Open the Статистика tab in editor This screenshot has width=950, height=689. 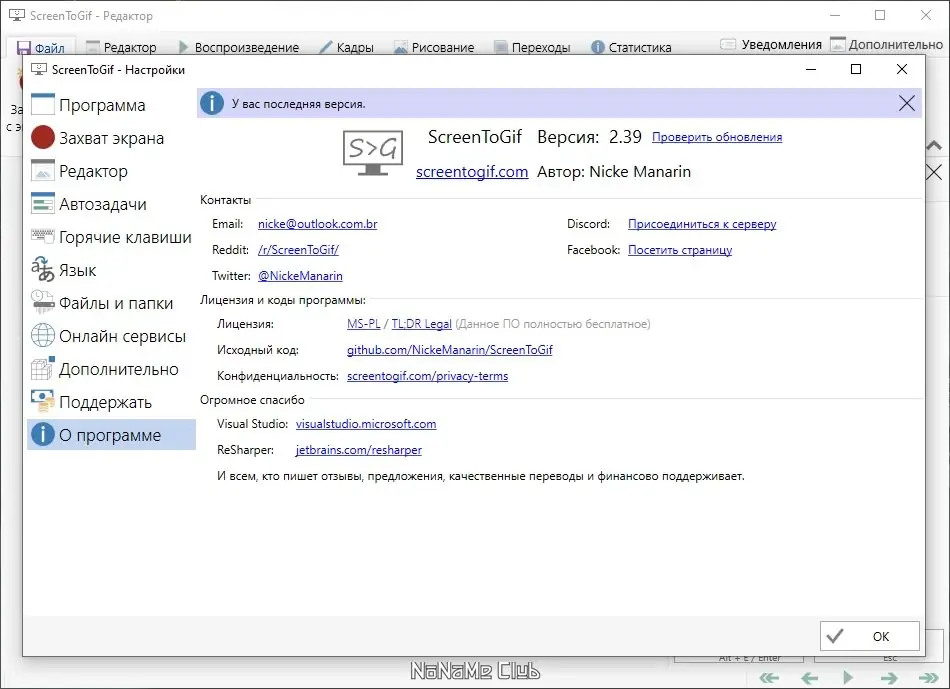(631, 47)
